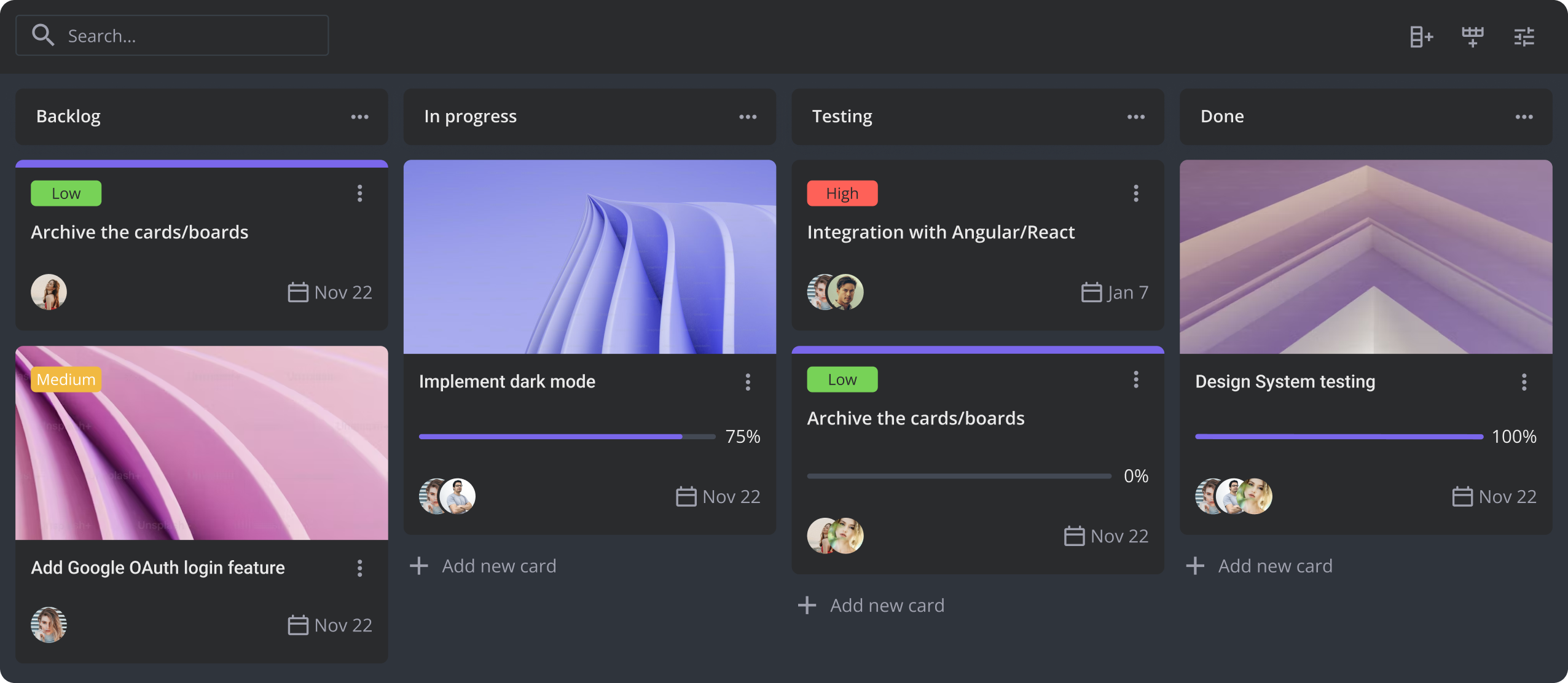Click the Backlog column title
Viewport: 1568px width, 683px height.
[x=68, y=117]
